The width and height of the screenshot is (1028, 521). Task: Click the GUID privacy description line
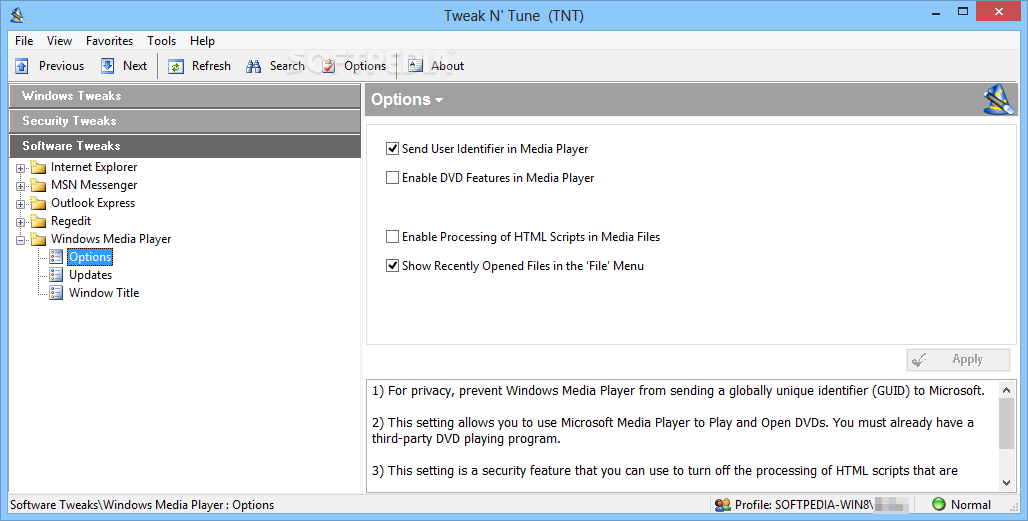(679, 391)
